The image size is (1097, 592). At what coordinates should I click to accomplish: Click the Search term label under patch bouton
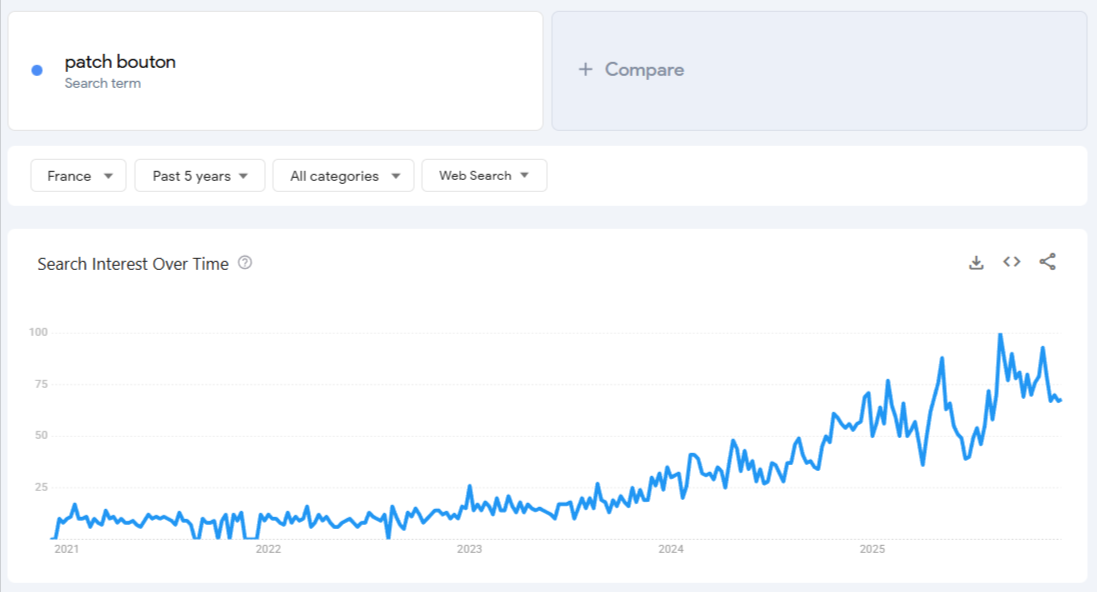(x=103, y=84)
